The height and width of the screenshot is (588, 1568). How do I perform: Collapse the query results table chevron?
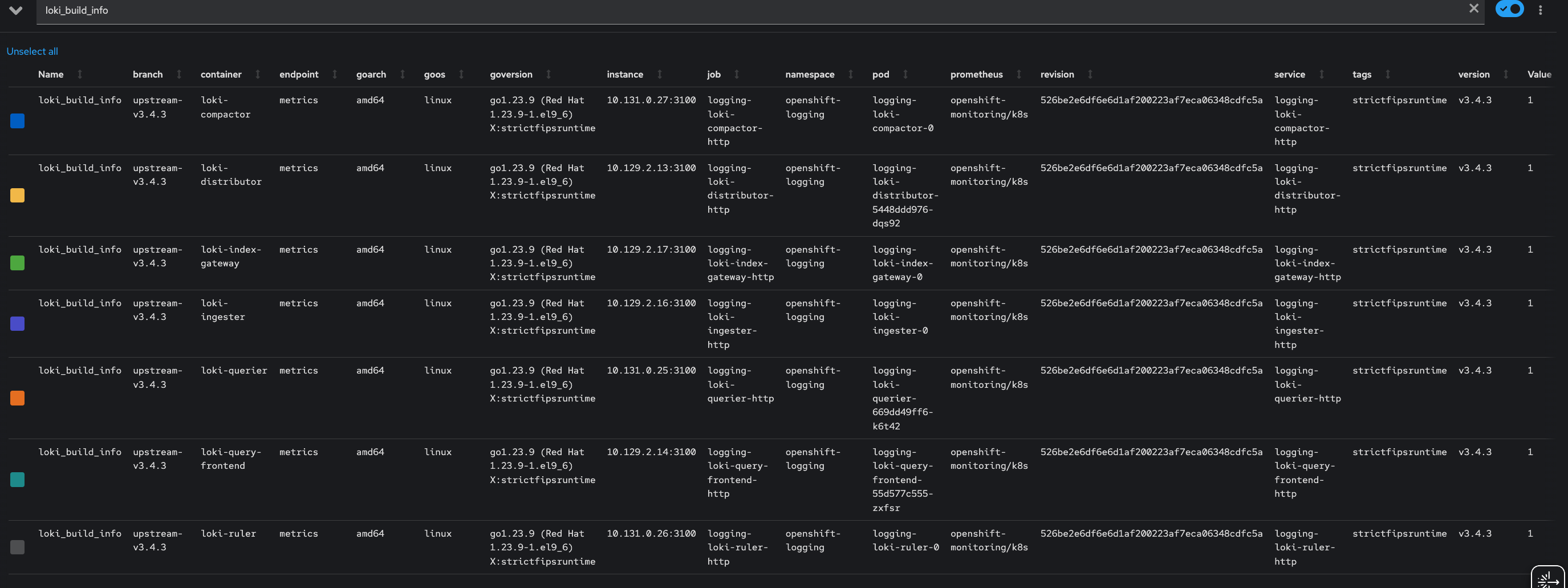[x=16, y=10]
